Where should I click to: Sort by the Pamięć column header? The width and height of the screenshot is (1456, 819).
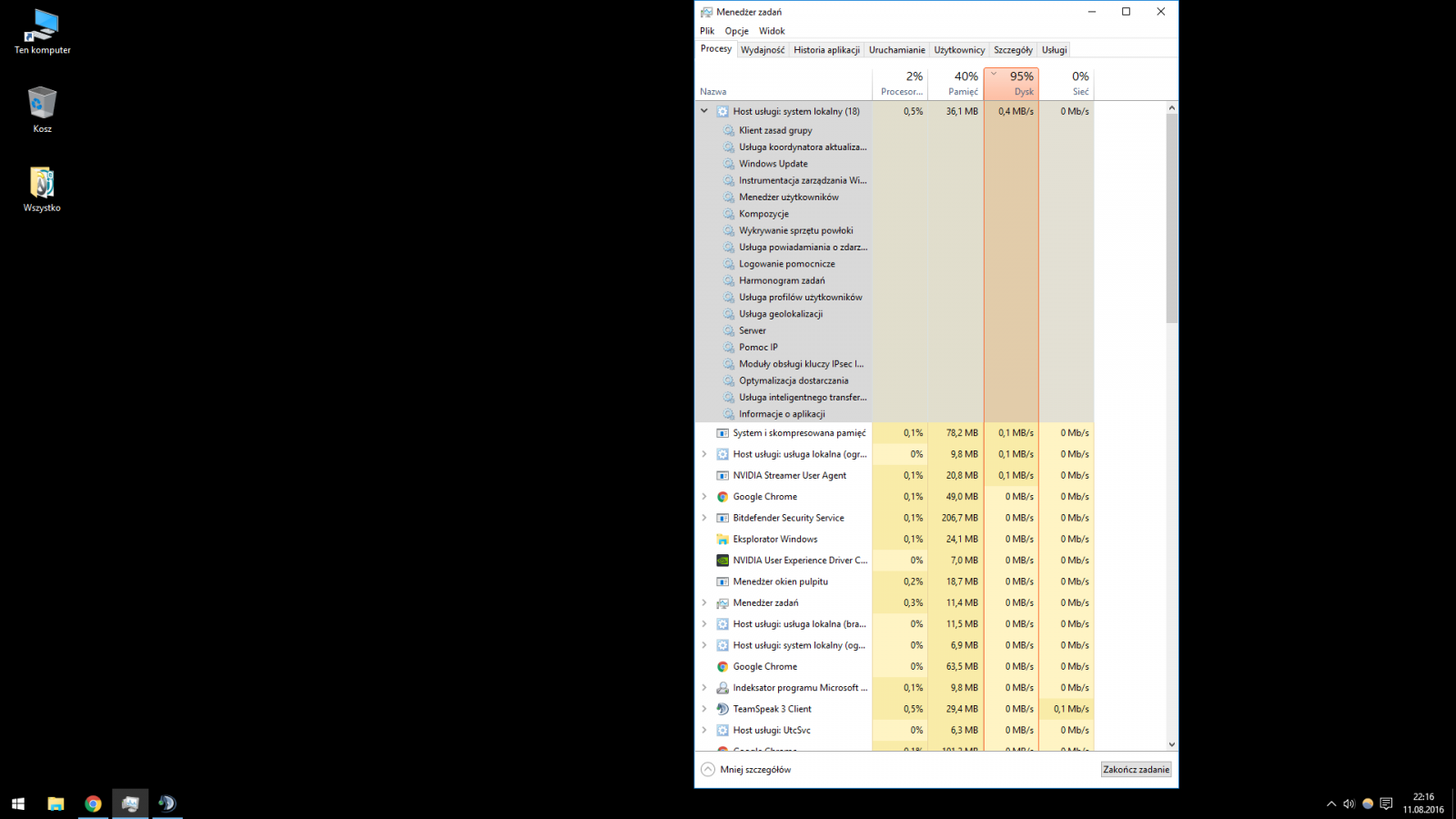point(955,83)
